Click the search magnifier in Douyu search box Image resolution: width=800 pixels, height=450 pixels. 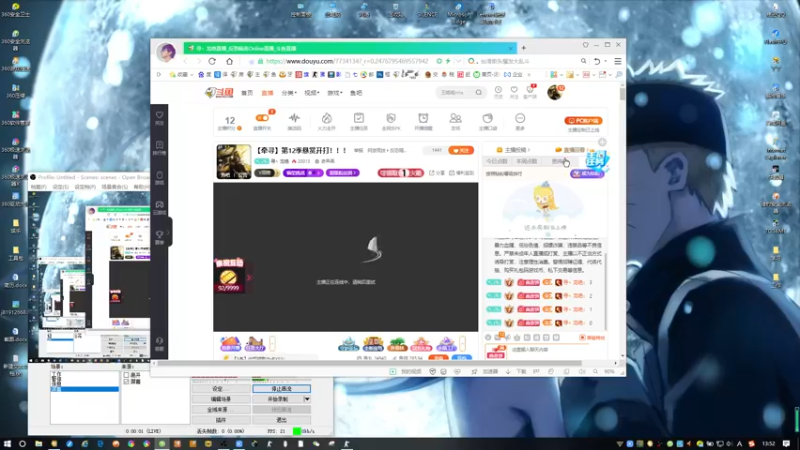click(479, 92)
